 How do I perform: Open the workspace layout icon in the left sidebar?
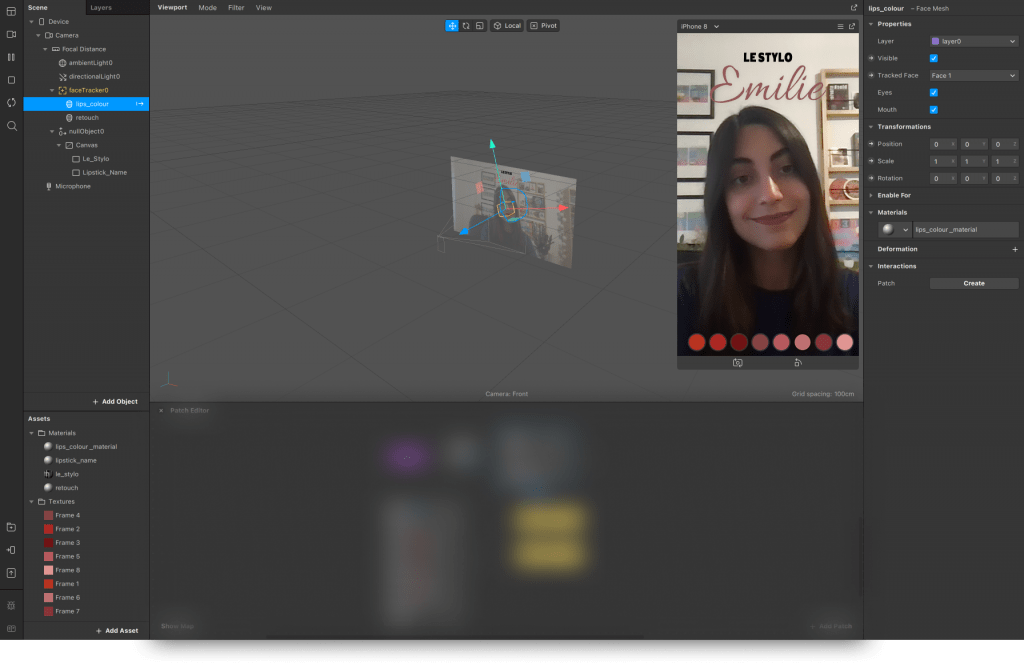(11, 11)
